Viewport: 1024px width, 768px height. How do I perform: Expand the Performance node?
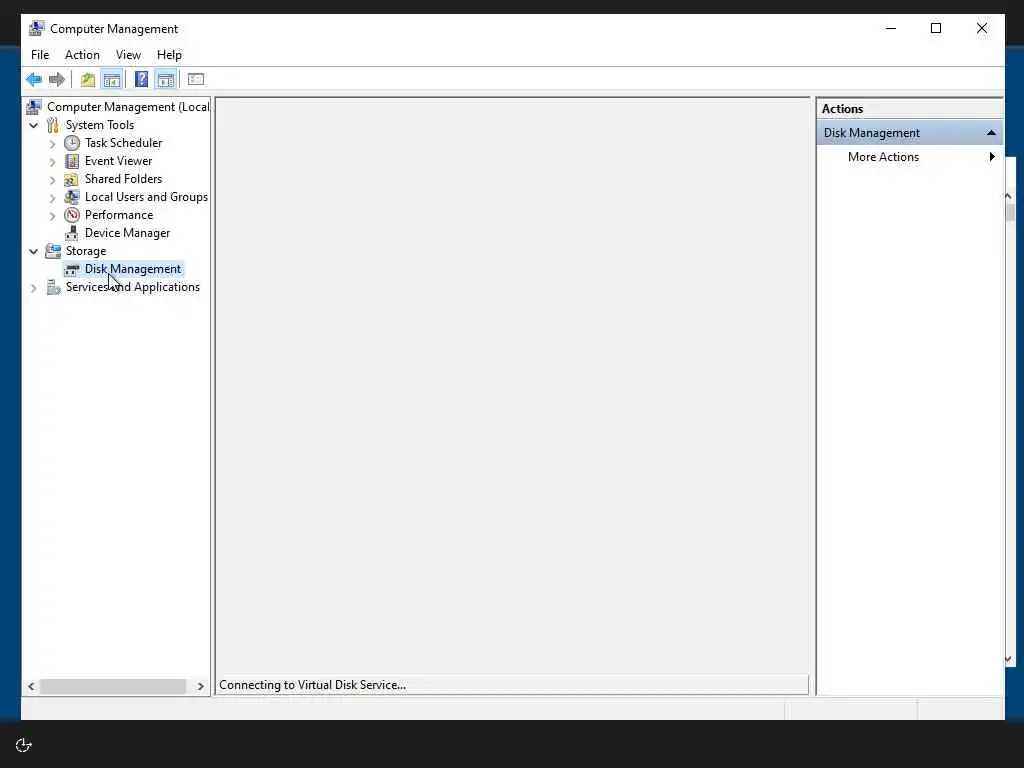(52, 216)
